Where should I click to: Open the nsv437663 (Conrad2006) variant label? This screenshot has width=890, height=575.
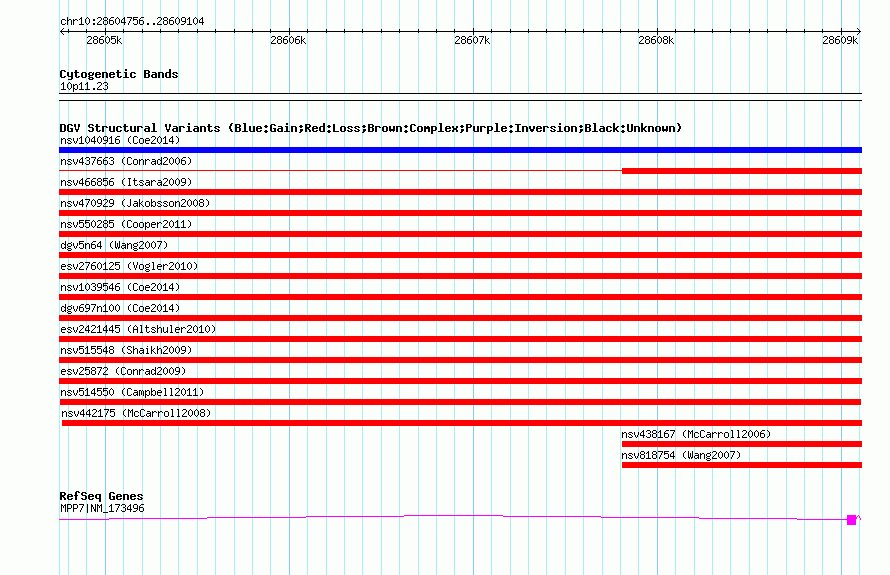coord(126,161)
